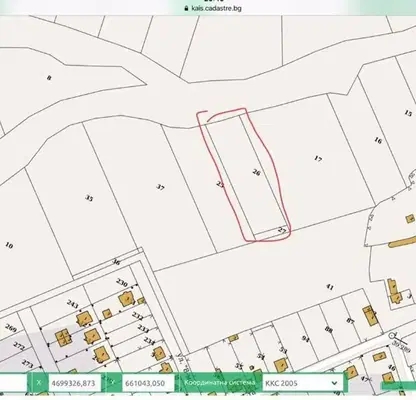Open the KKC 2005 coordinate system dropdown
This screenshot has width=416, height=400.
(x=303, y=383)
